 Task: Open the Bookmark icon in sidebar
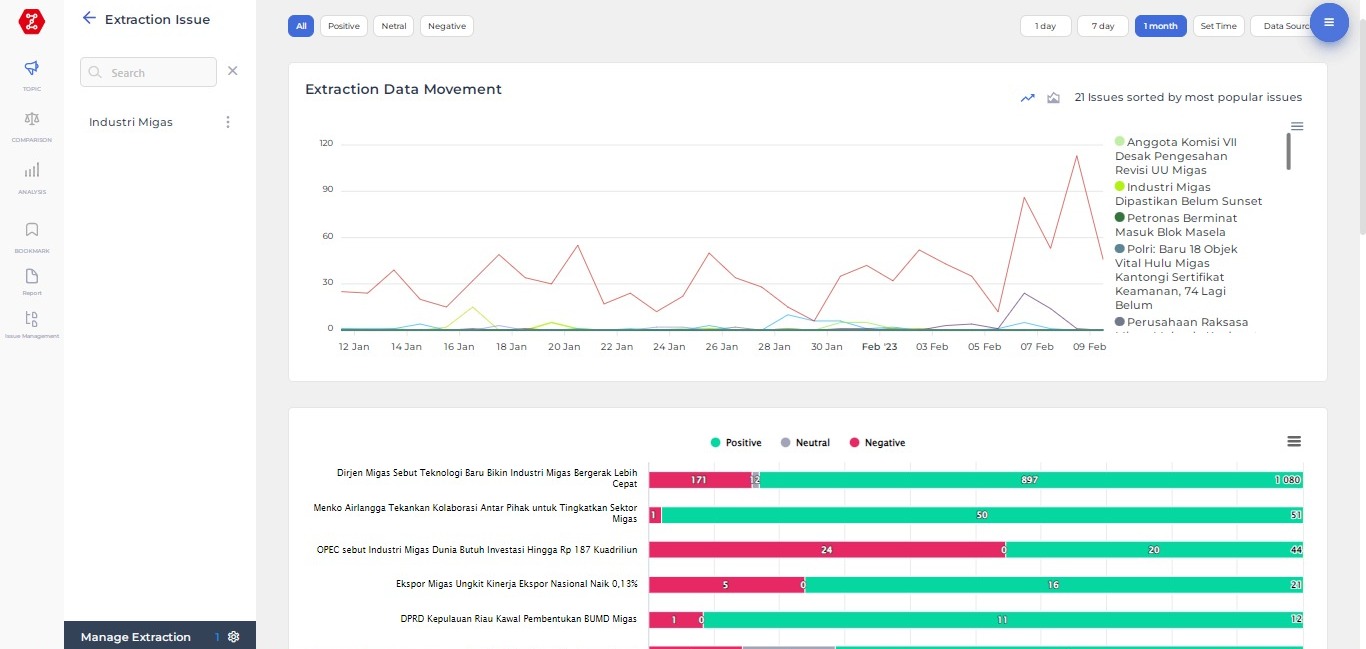pos(32,230)
